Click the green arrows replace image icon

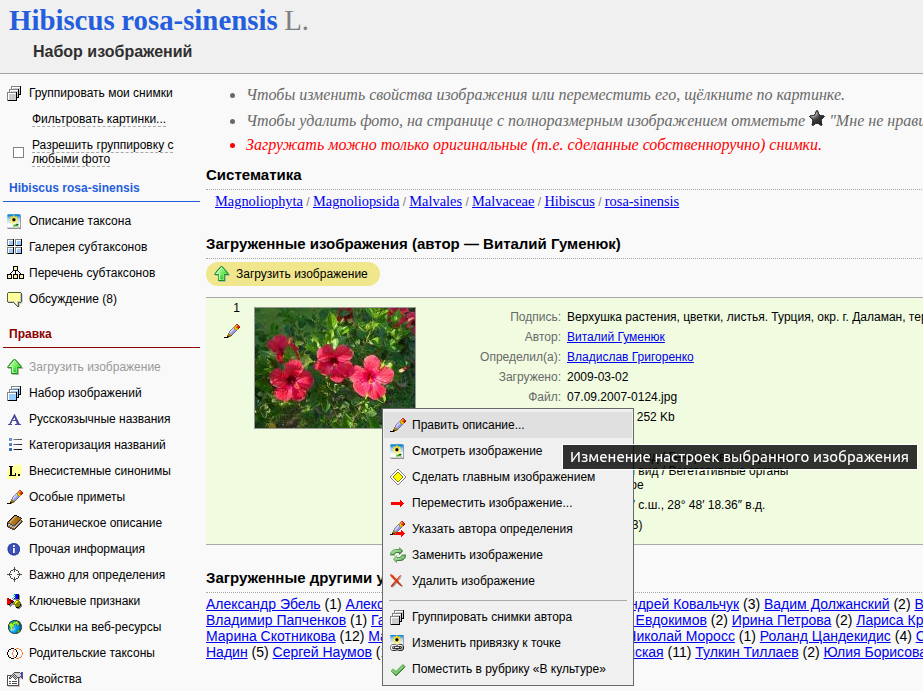[x=397, y=555]
